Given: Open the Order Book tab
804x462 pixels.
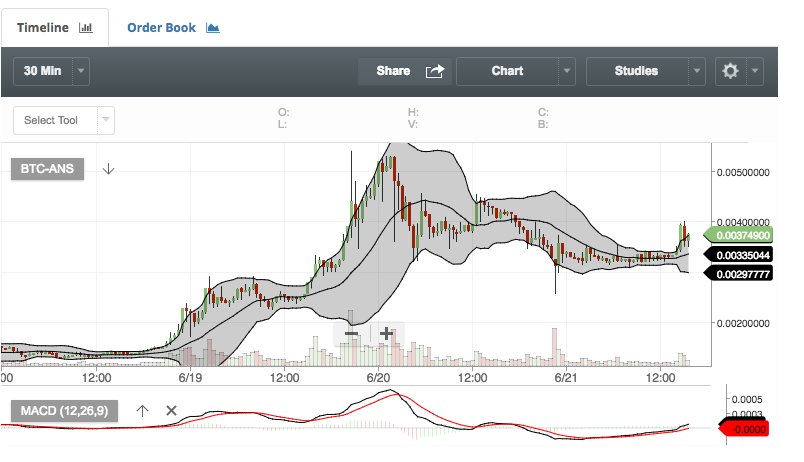Looking at the screenshot, I should click(173, 28).
